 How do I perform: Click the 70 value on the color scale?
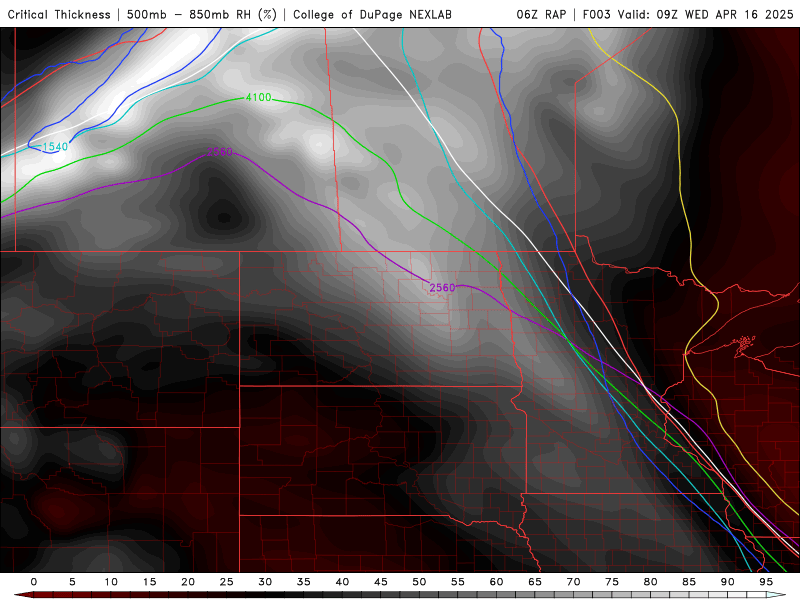point(573,582)
